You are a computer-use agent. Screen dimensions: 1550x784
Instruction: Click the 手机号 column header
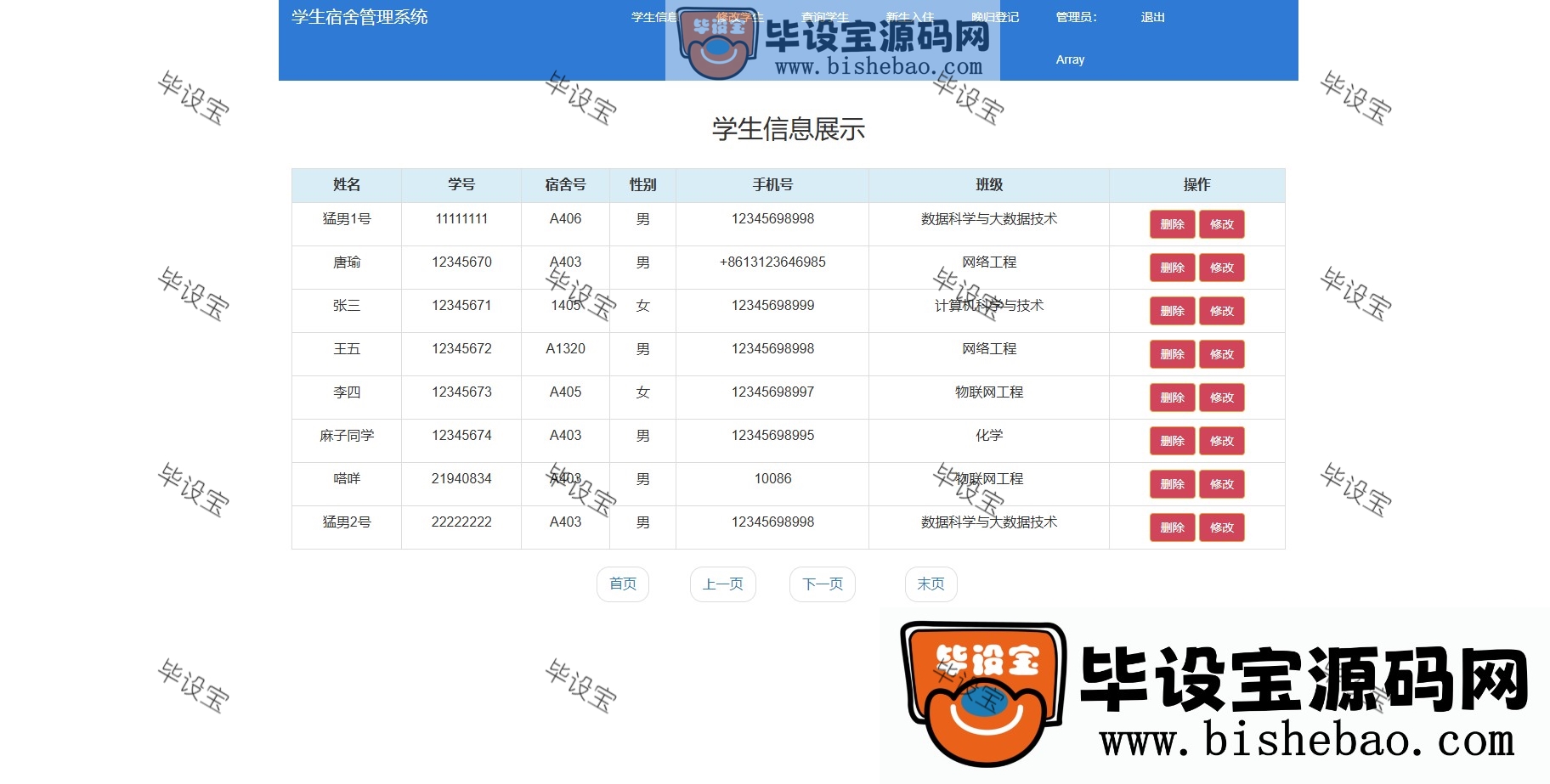[772, 184]
